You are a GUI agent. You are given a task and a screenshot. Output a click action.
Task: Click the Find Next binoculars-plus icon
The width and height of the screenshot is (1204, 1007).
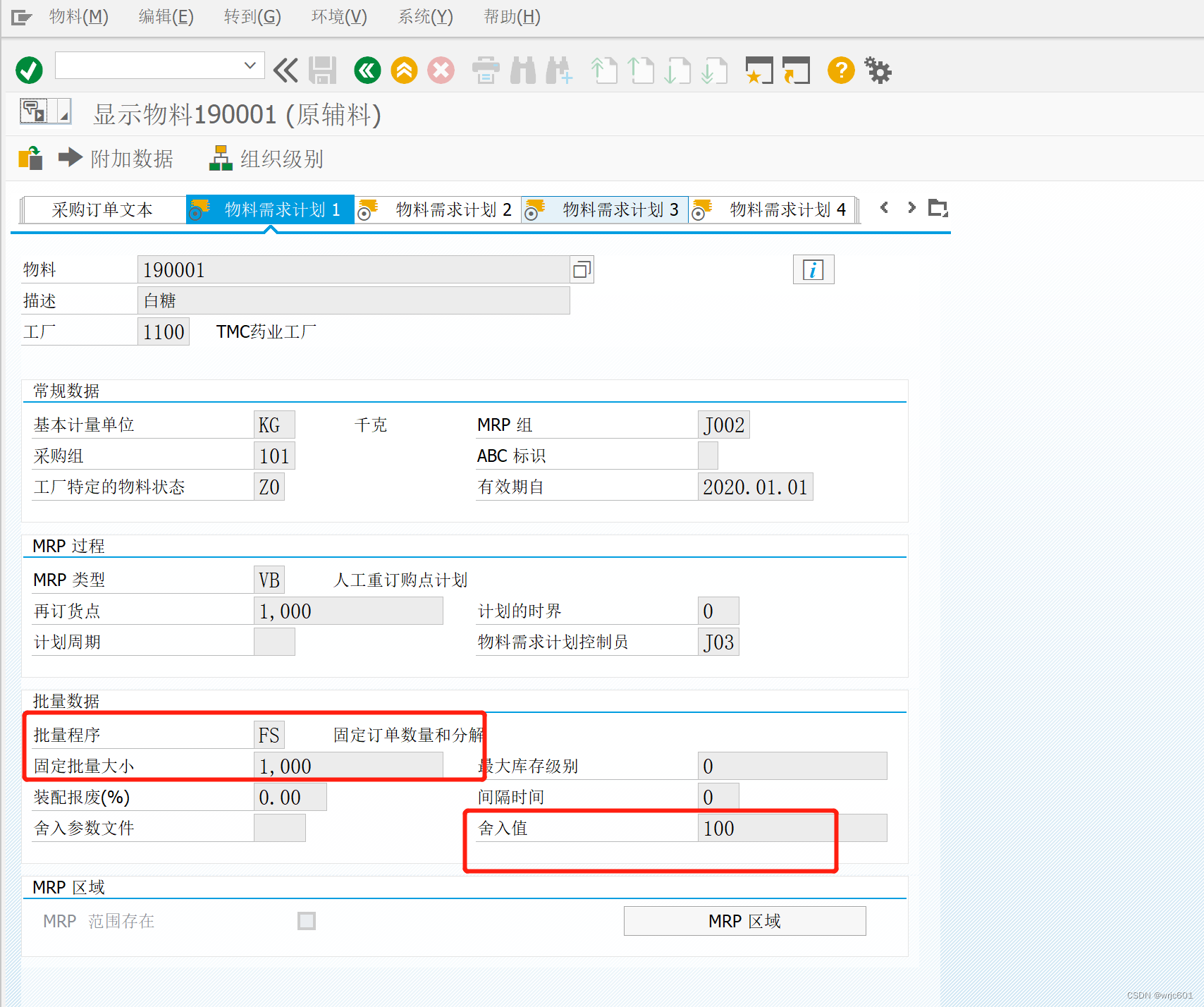pos(559,70)
